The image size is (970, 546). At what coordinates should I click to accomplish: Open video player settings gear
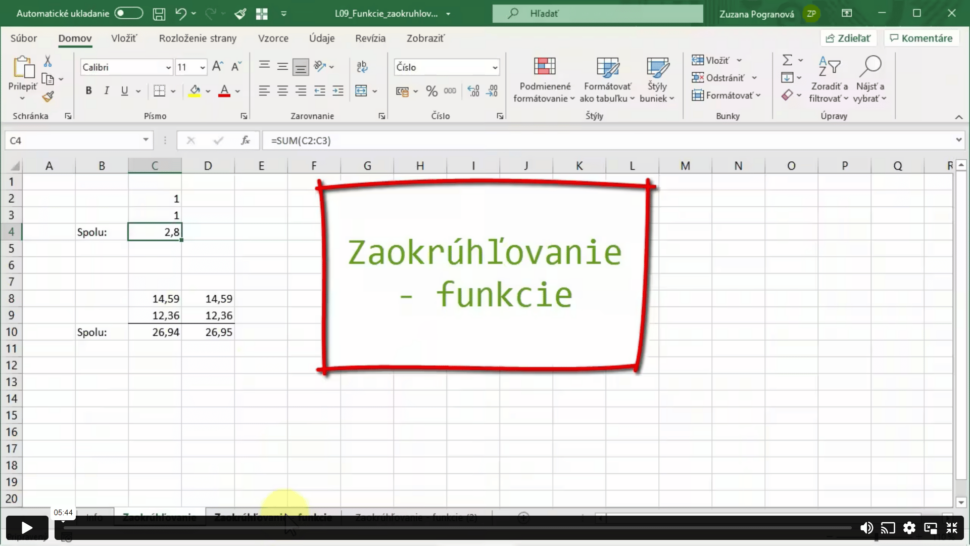909,528
